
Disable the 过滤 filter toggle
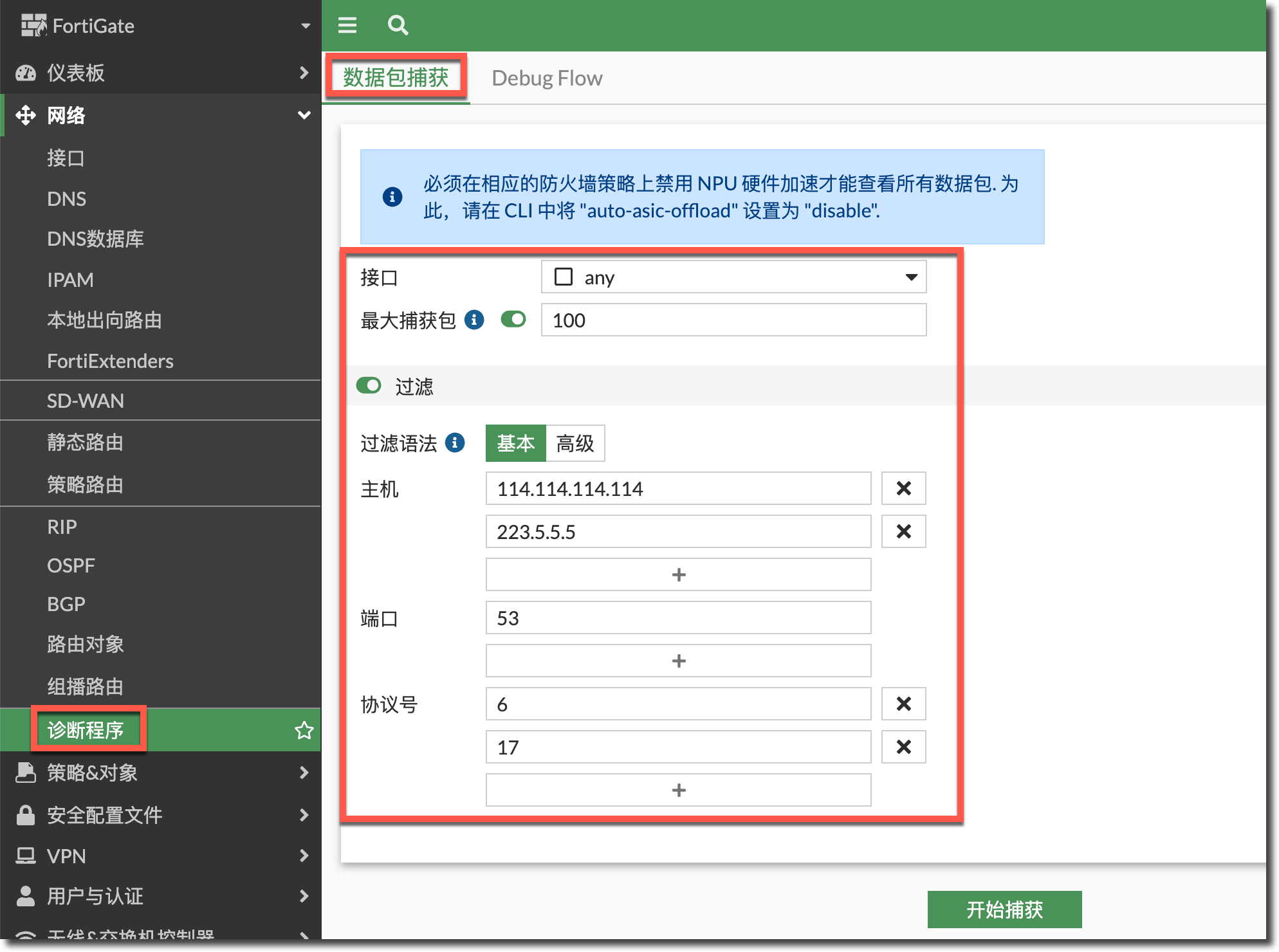click(369, 386)
